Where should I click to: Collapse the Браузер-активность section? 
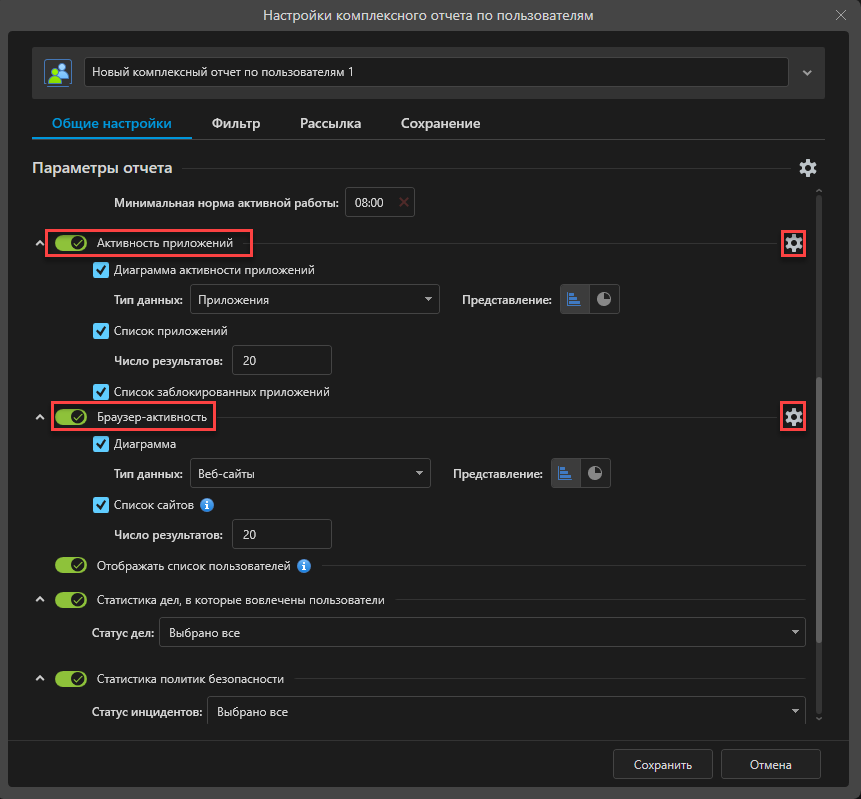[39, 417]
